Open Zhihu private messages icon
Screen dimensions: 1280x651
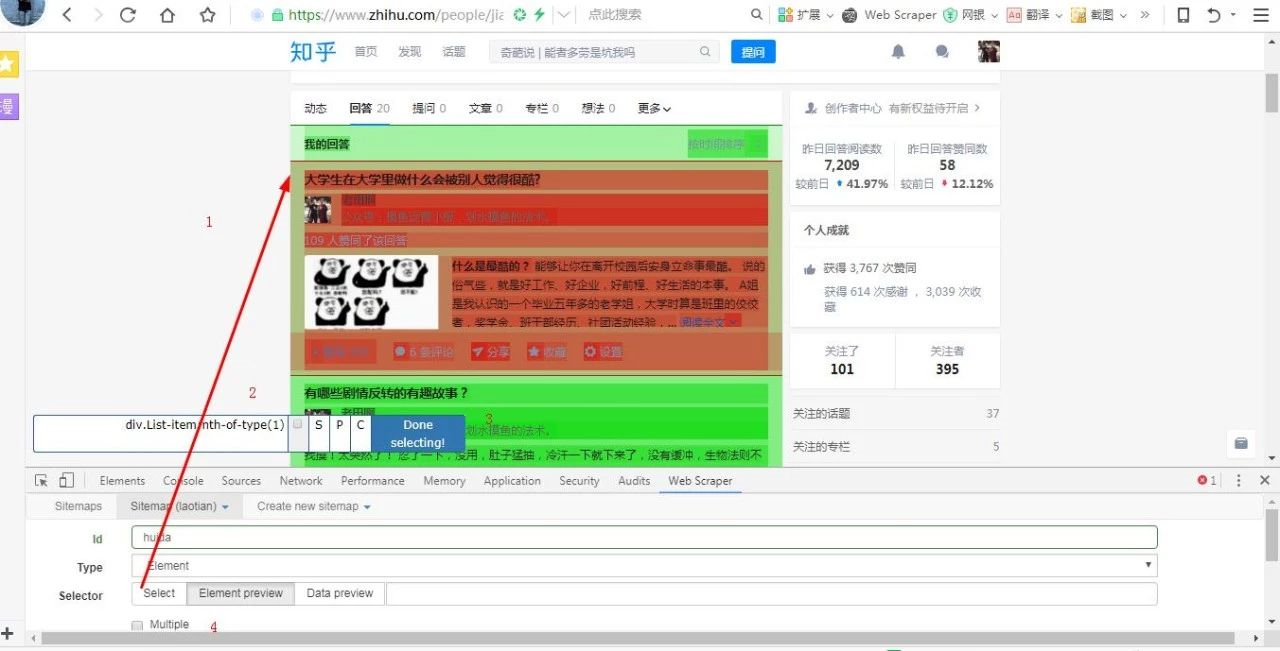pos(941,51)
